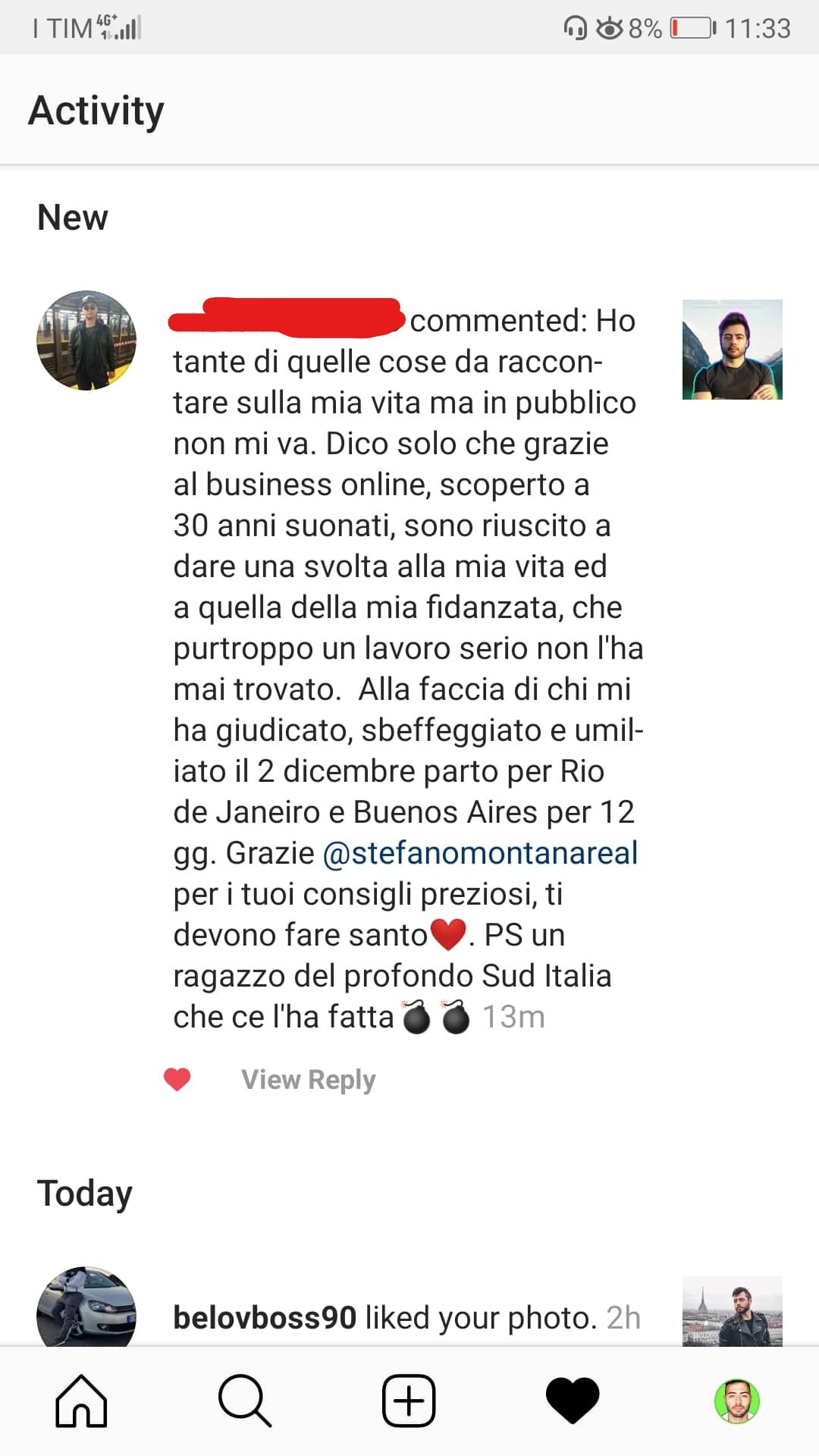This screenshot has height=1456, width=819.
Task: Tap the headphones status icon
Action: (x=576, y=29)
